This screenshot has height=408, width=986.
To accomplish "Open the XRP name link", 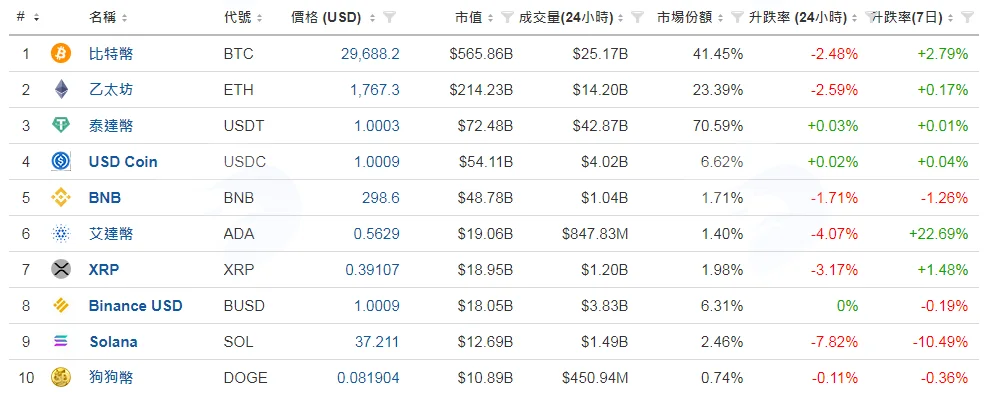I will pyautogui.click(x=104, y=270).
